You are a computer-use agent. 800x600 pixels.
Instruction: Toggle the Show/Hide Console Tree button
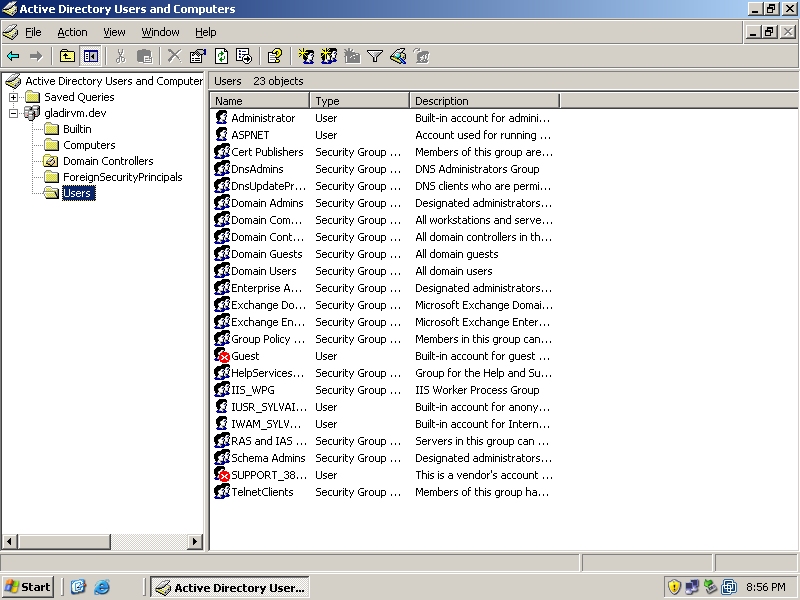pyautogui.click(x=91, y=56)
